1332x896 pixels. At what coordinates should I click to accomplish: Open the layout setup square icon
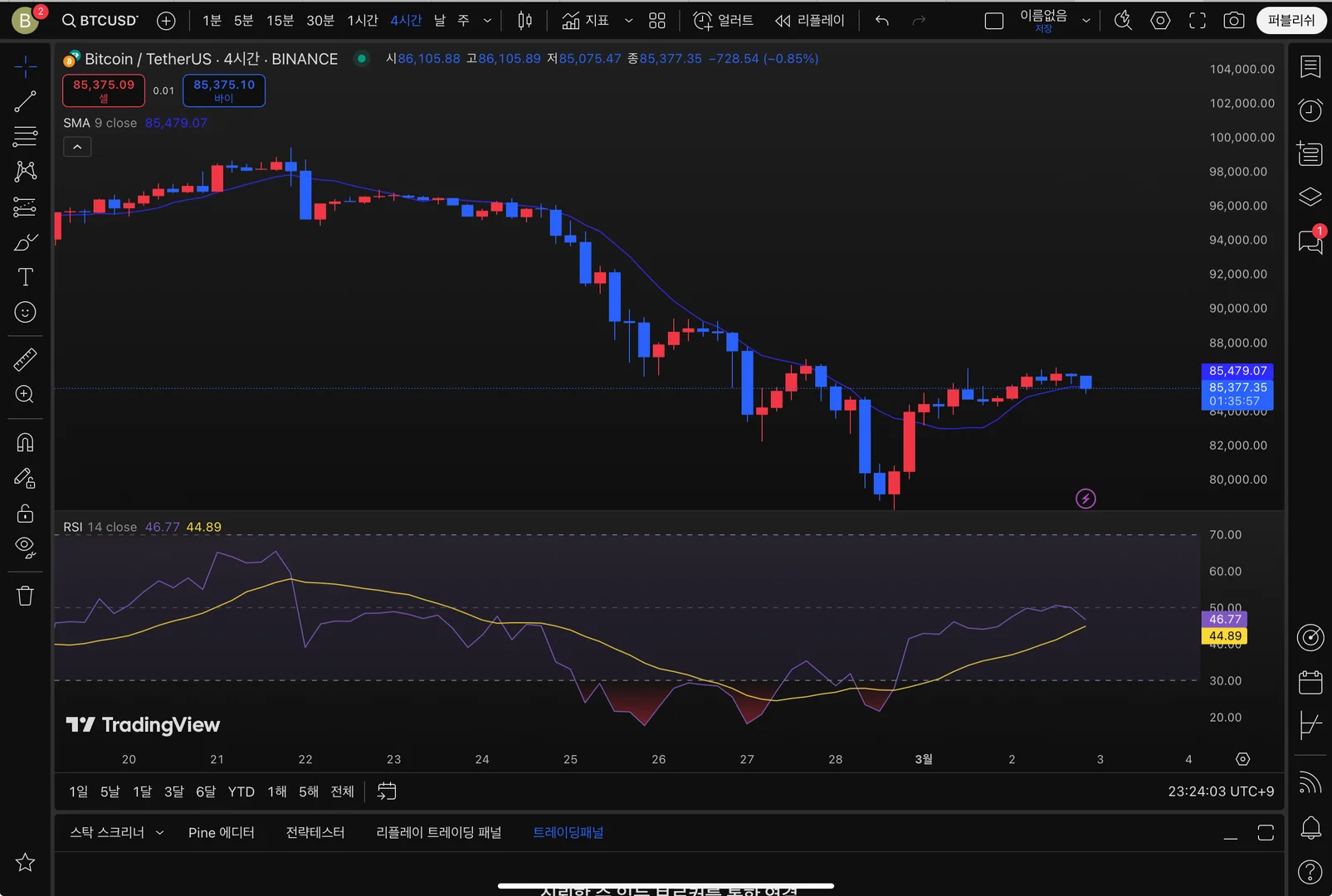pyautogui.click(x=993, y=21)
